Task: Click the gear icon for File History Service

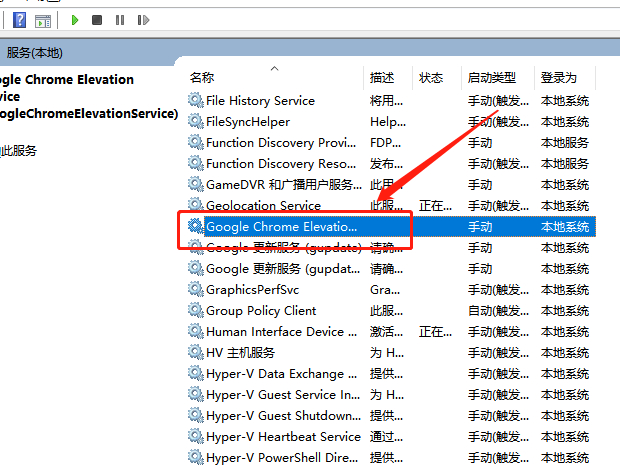Action: click(195, 100)
